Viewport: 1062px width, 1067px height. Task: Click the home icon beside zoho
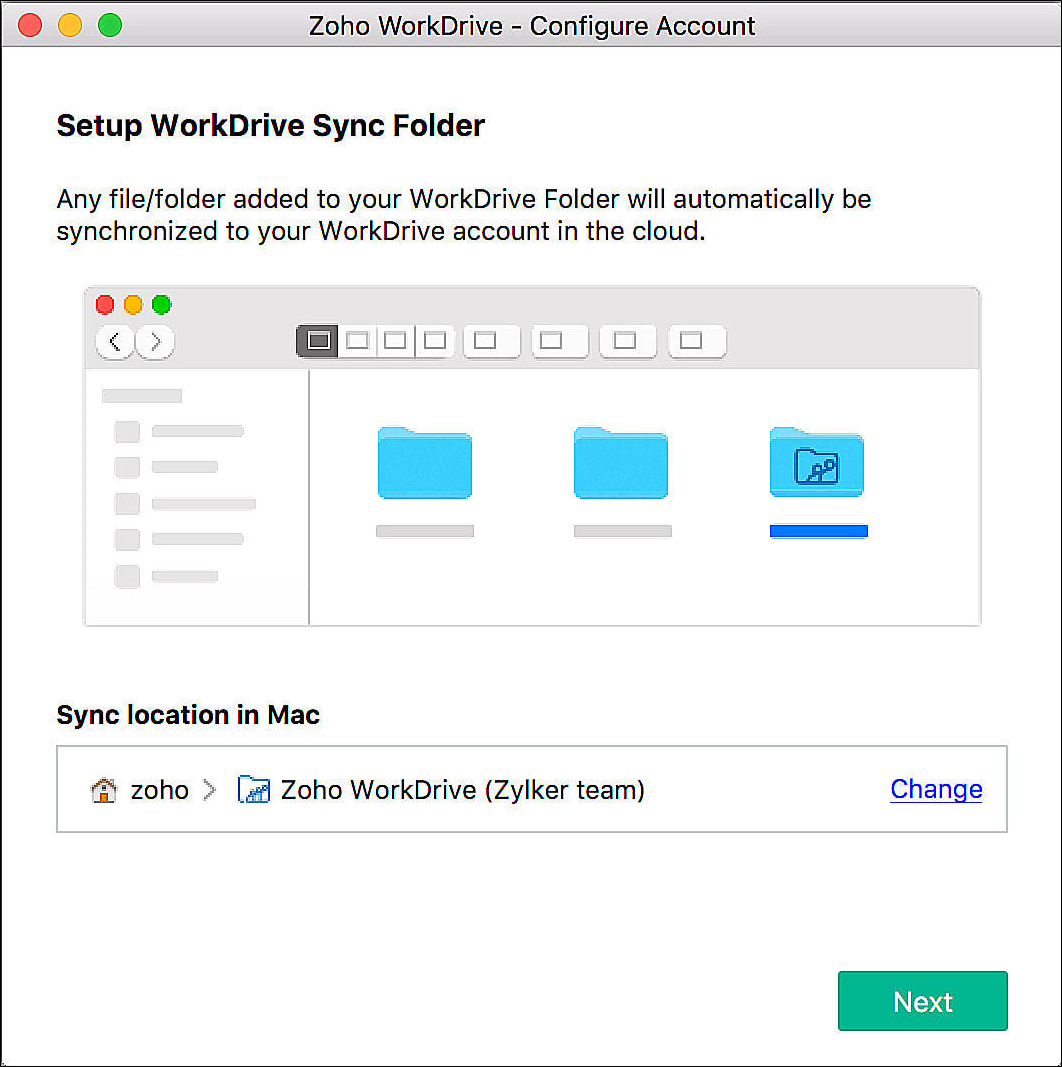[103, 789]
